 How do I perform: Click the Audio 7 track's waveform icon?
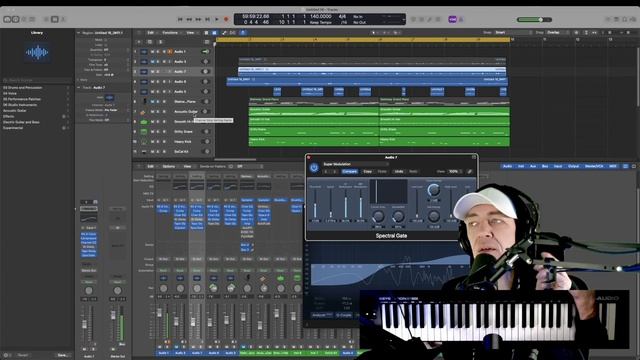(144, 71)
